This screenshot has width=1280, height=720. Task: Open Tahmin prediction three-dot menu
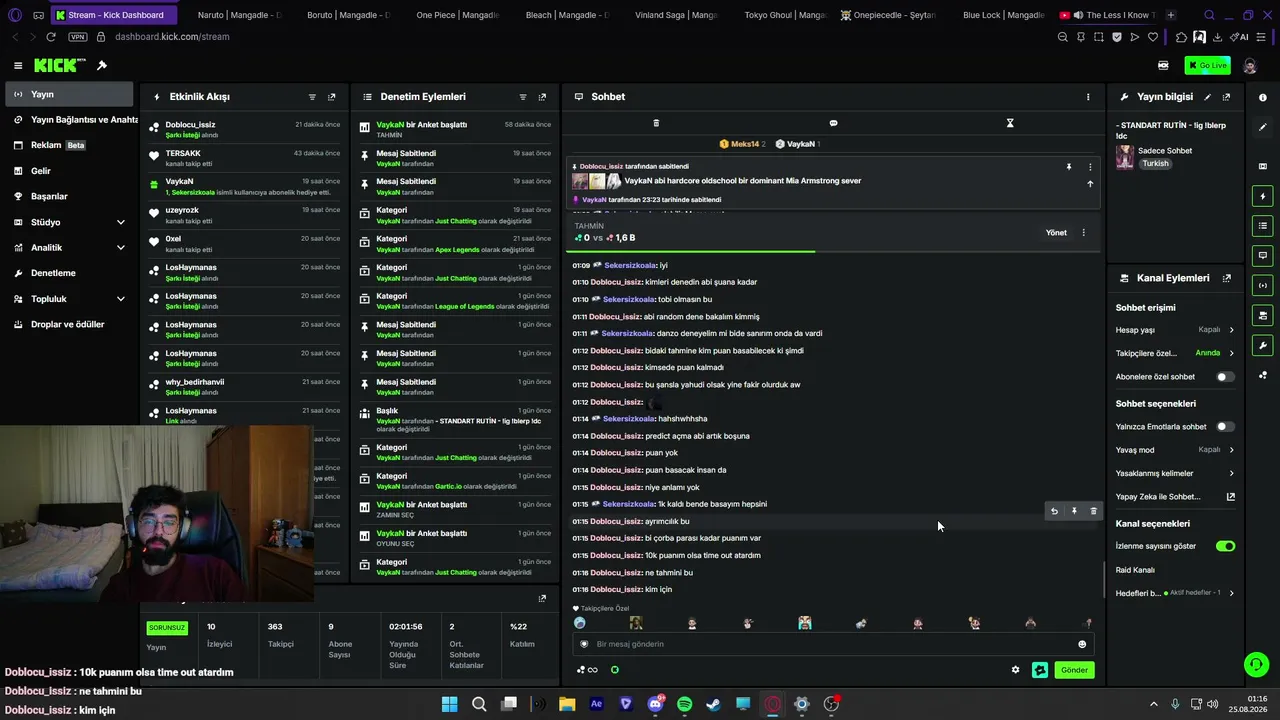(1083, 233)
